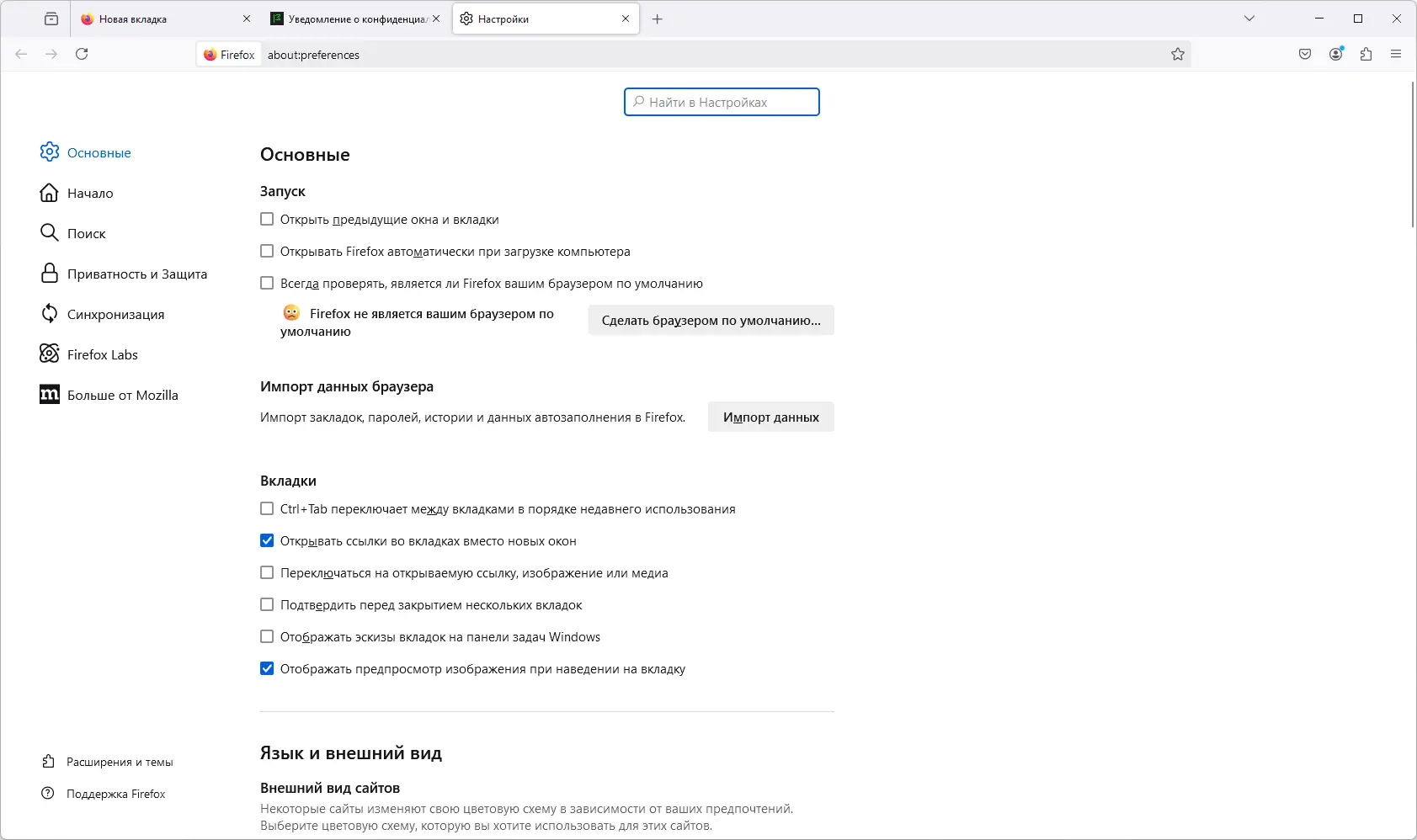Open the Firefox application menu
Image resolution: width=1417 pixels, height=840 pixels.
(1396, 55)
